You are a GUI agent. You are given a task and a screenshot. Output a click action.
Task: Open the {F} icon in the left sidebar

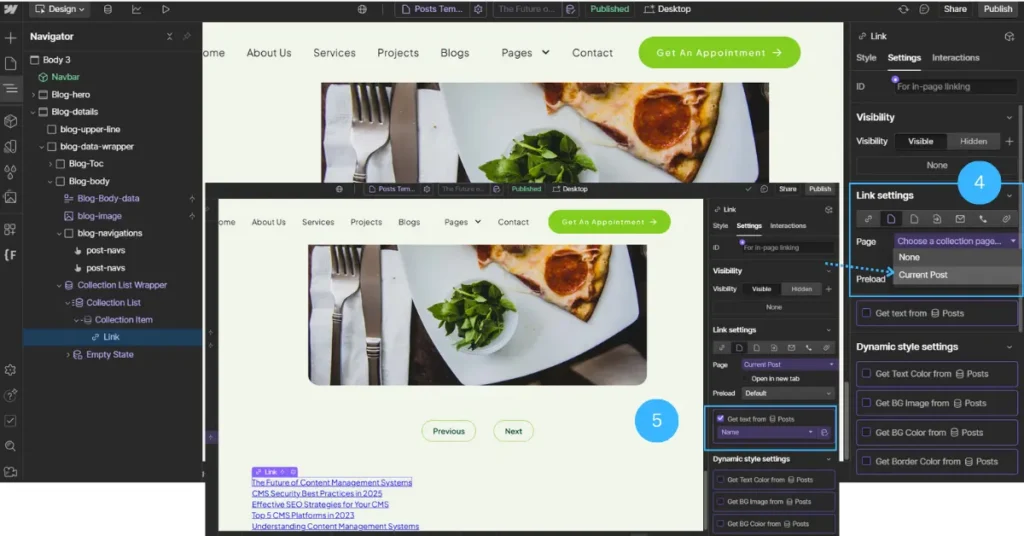click(x=10, y=255)
